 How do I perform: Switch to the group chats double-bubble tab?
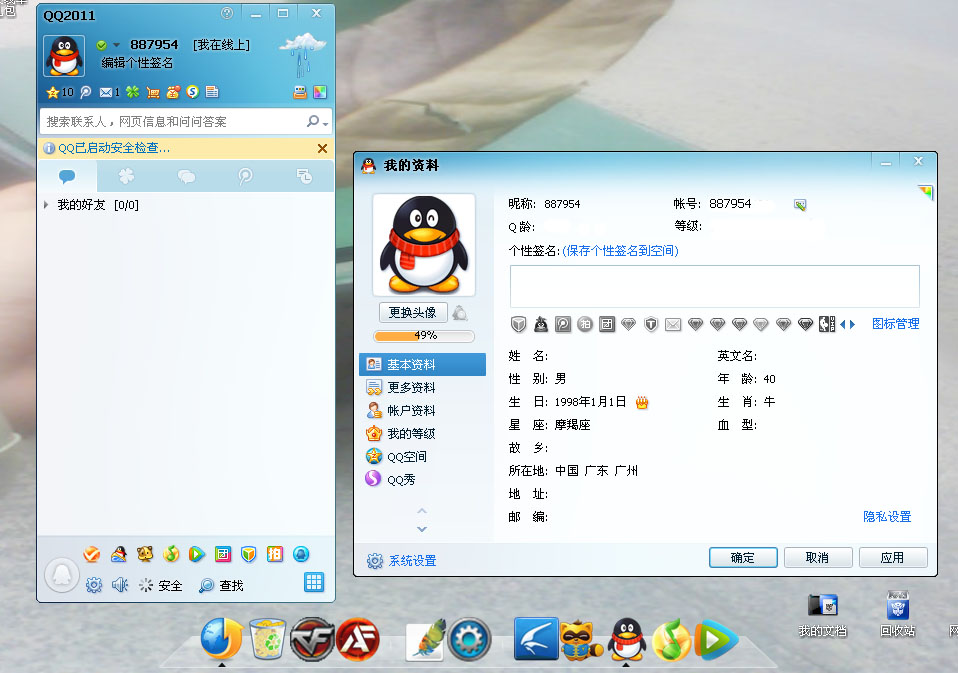click(x=186, y=176)
